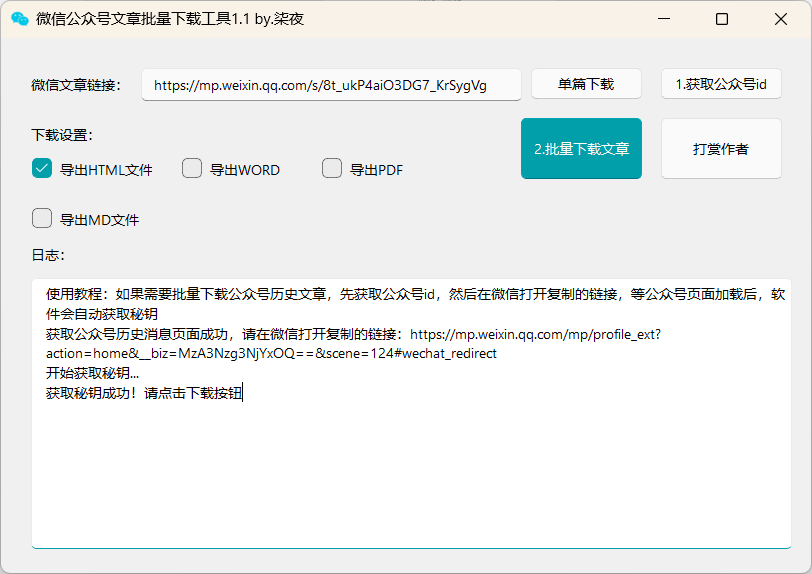Click the 微信文章链接 label
The width and height of the screenshot is (812, 574).
point(76,85)
